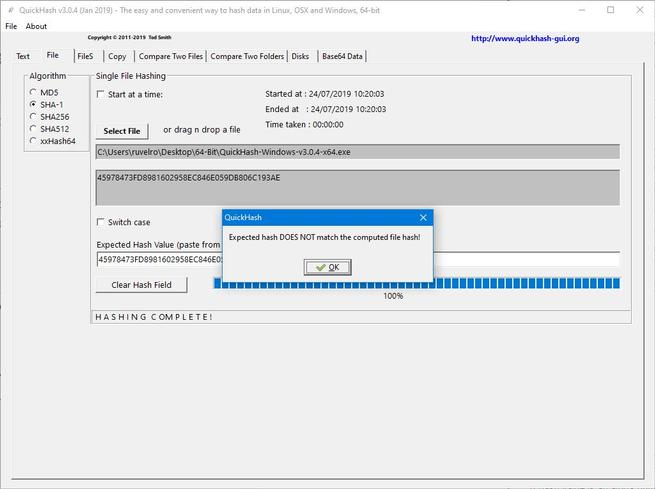The height and width of the screenshot is (489, 655).
Task: Switch to the FileS tab
Action: pos(85,56)
